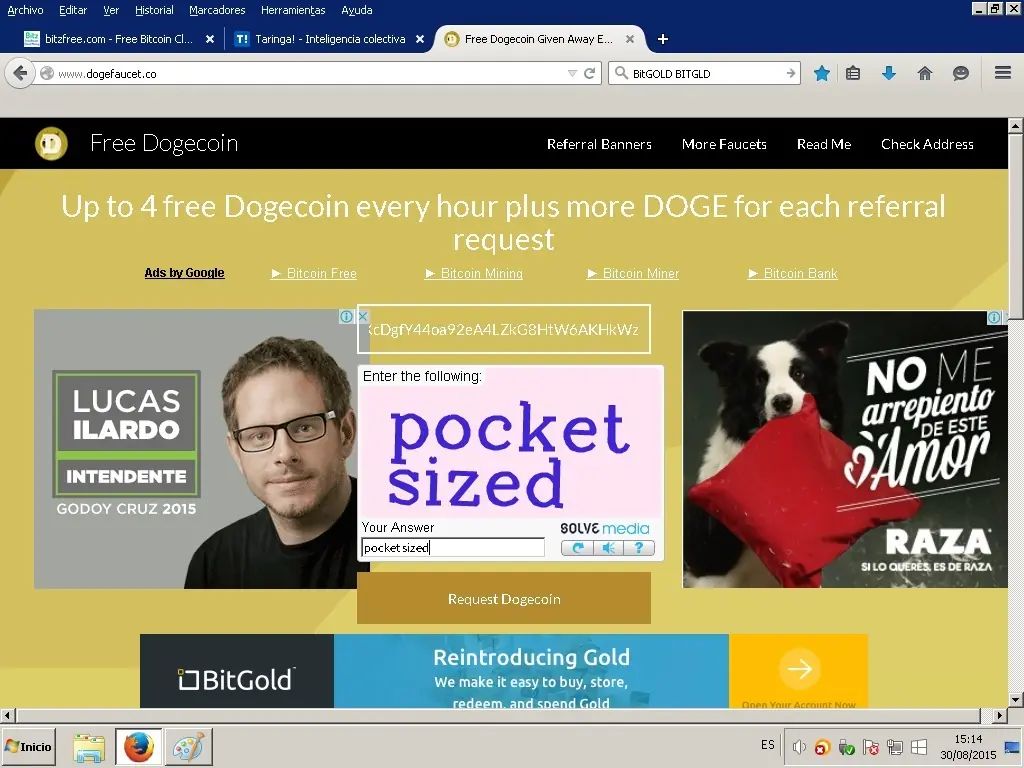This screenshot has width=1024, height=768.
Task: Open the Firefox hamburger menu
Action: pyautogui.click(x=1003, y=72)
